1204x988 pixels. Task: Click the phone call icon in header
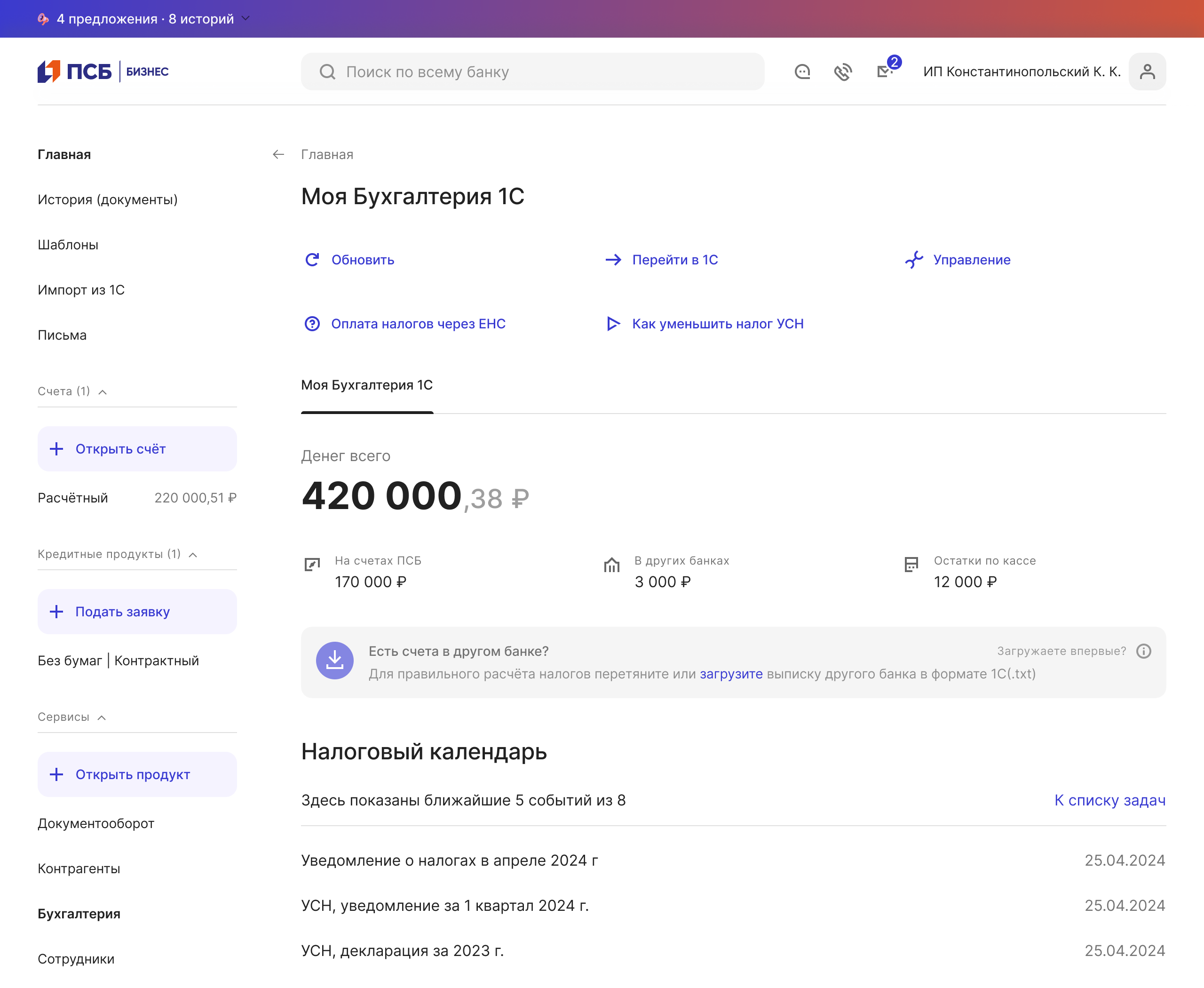(843, 72)
